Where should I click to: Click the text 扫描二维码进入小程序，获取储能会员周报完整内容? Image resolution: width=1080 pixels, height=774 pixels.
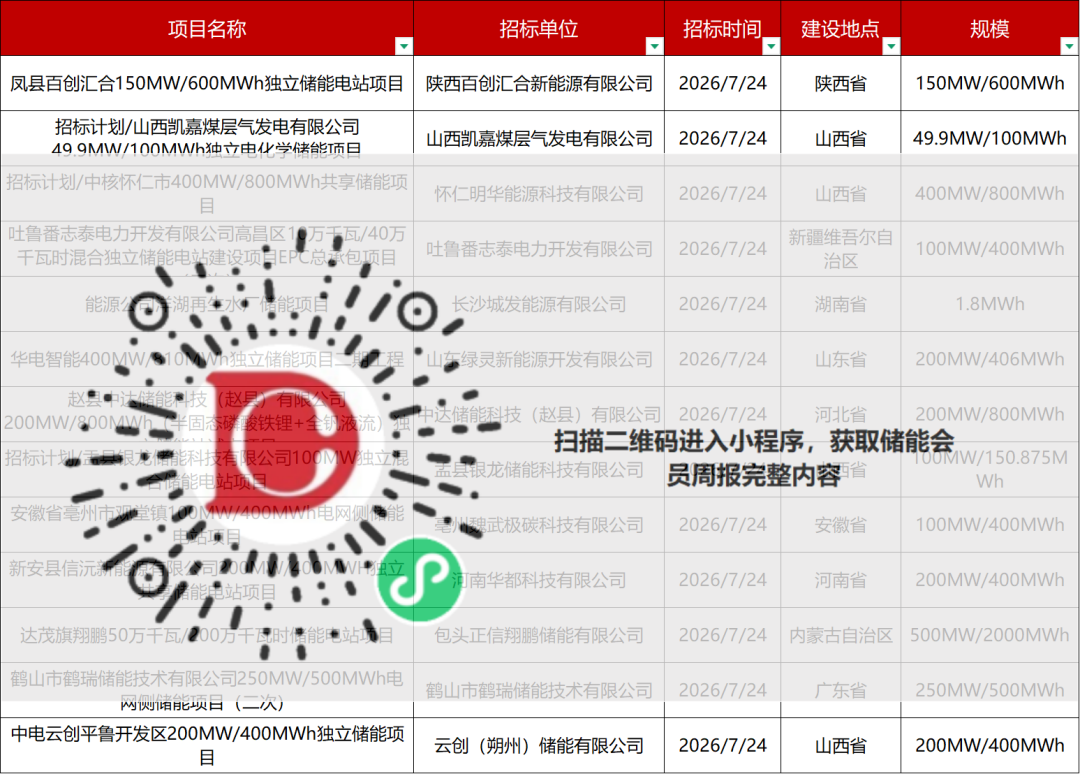coord(754,458)
